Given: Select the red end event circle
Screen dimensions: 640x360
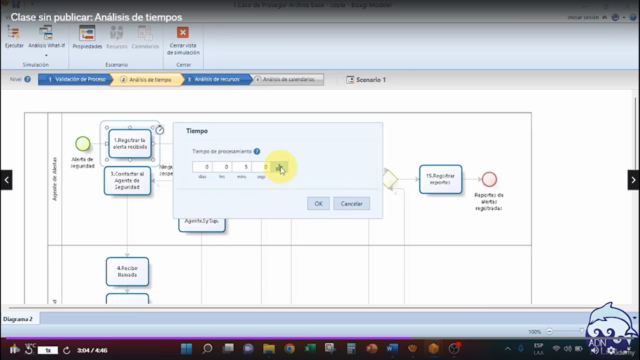Looking at the screenshot, I should pos(489,179).
